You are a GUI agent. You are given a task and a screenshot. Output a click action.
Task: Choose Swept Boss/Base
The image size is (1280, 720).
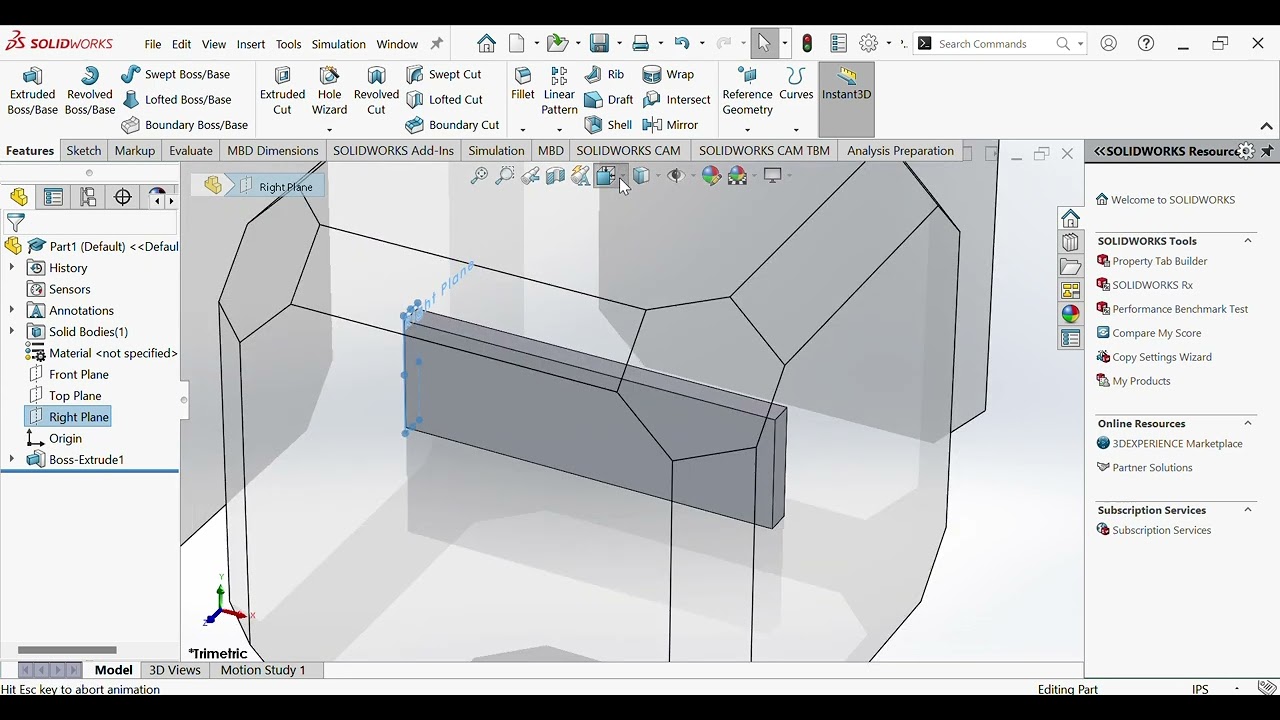(175, 74)
